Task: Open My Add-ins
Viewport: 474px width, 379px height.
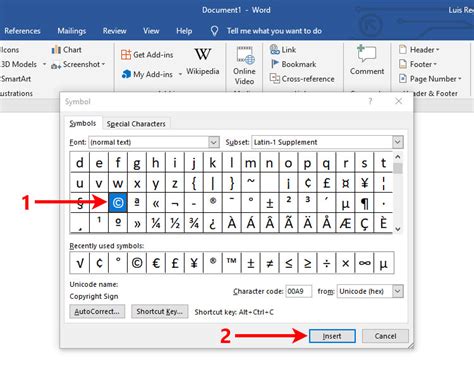Action: pos(147,74)
